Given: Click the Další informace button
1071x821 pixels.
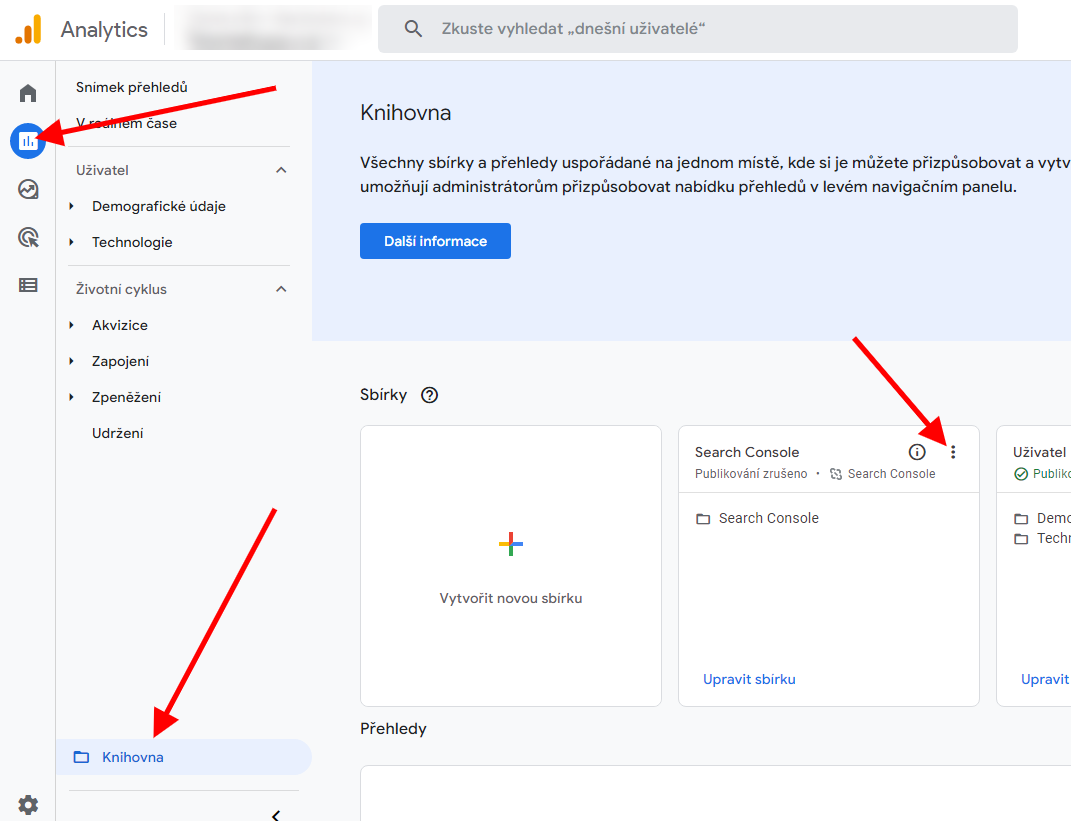Looking at the screenshot, I should (435, 241).
